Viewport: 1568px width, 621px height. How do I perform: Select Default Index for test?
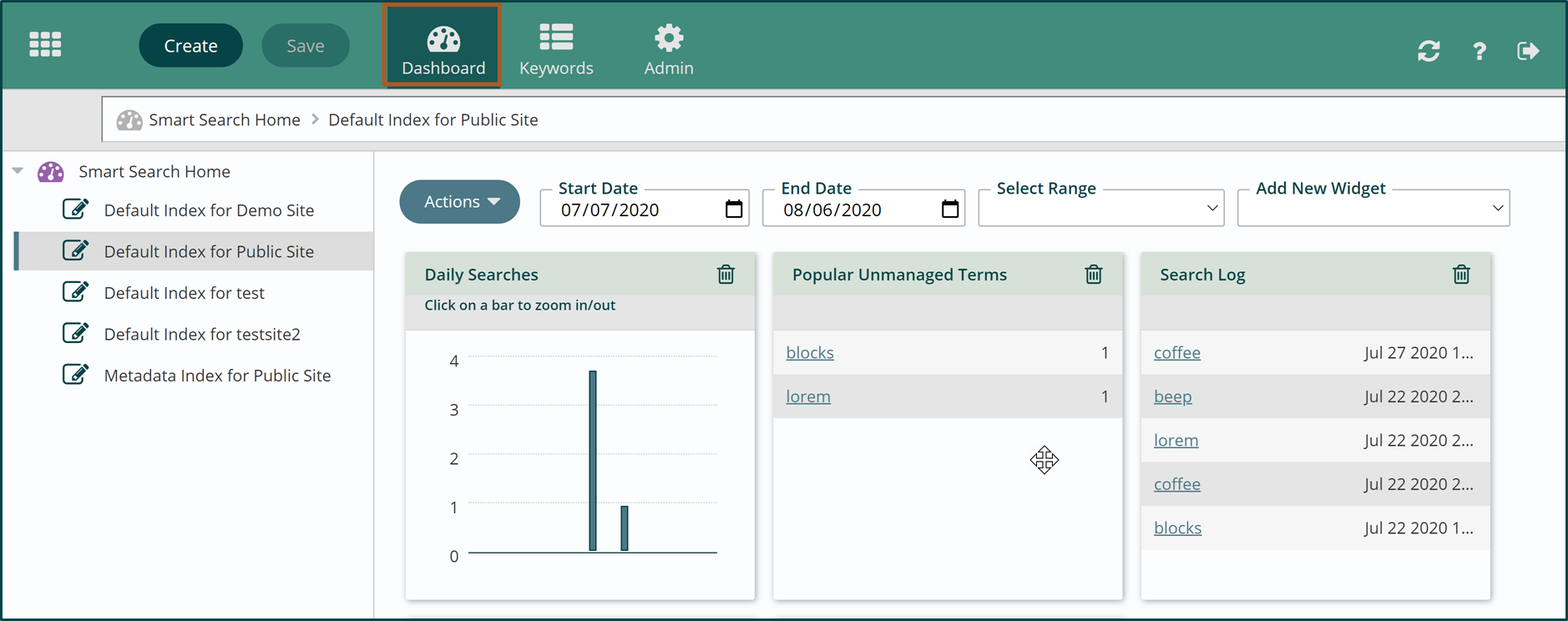(185, 293)
